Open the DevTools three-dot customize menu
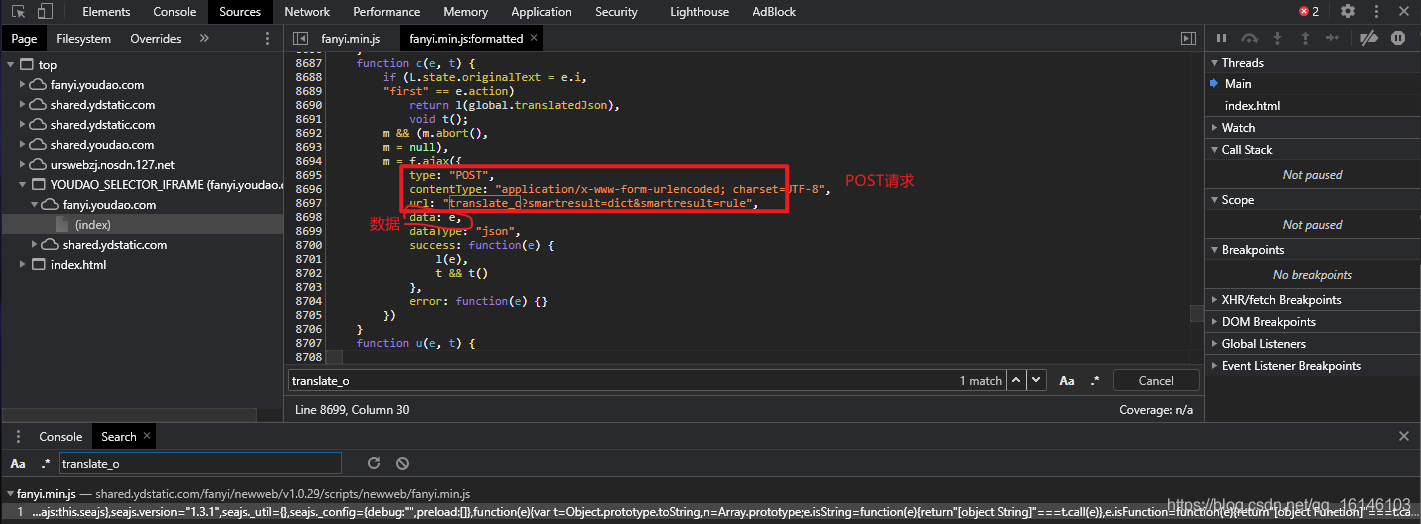Viewport: 1421px width, 524px height. tap(1377, 11)
